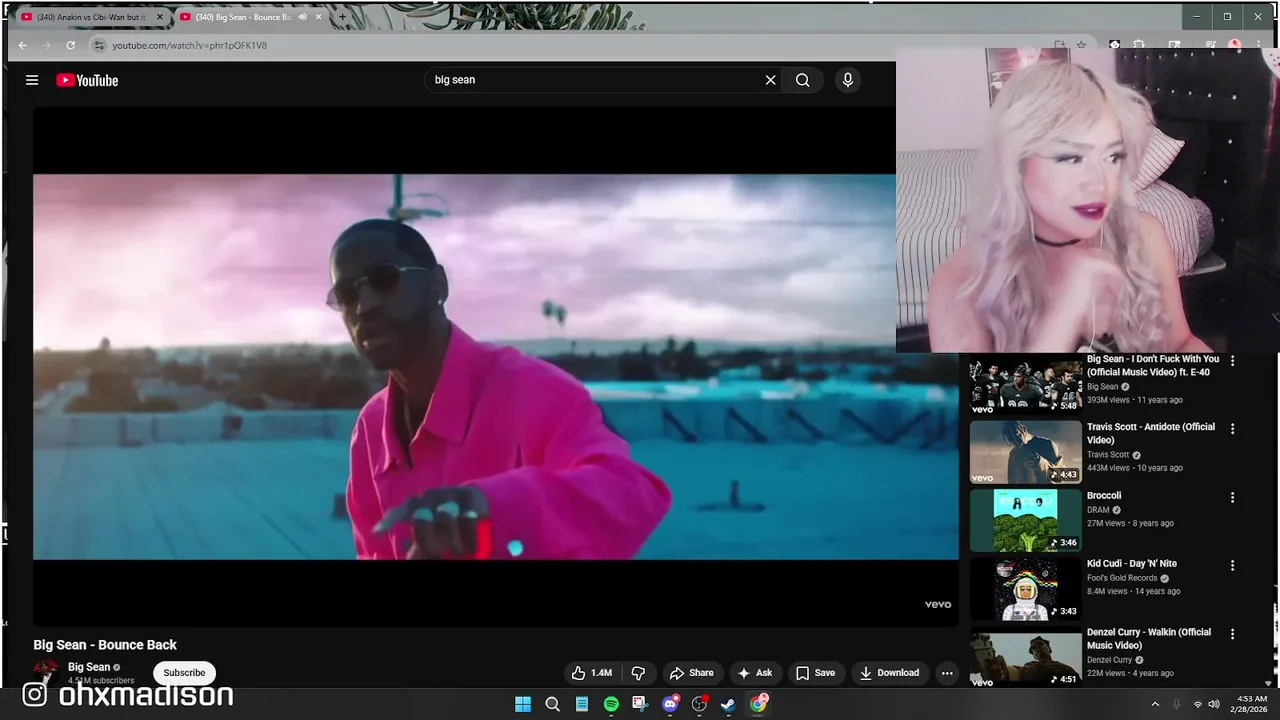Start voice search with the microphone

pyautogui.click(x=848, y=80)
